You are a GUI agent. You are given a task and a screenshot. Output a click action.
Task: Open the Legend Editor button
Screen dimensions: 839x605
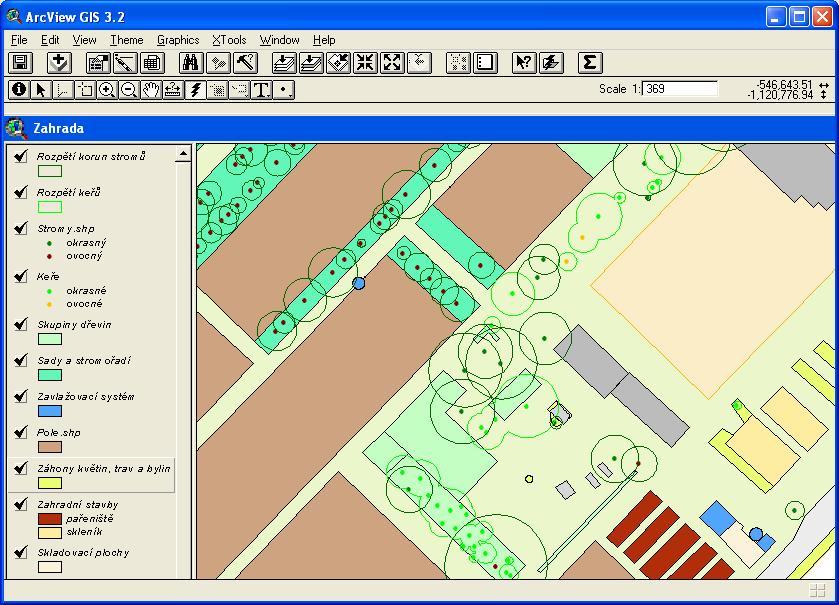point(125,63)
